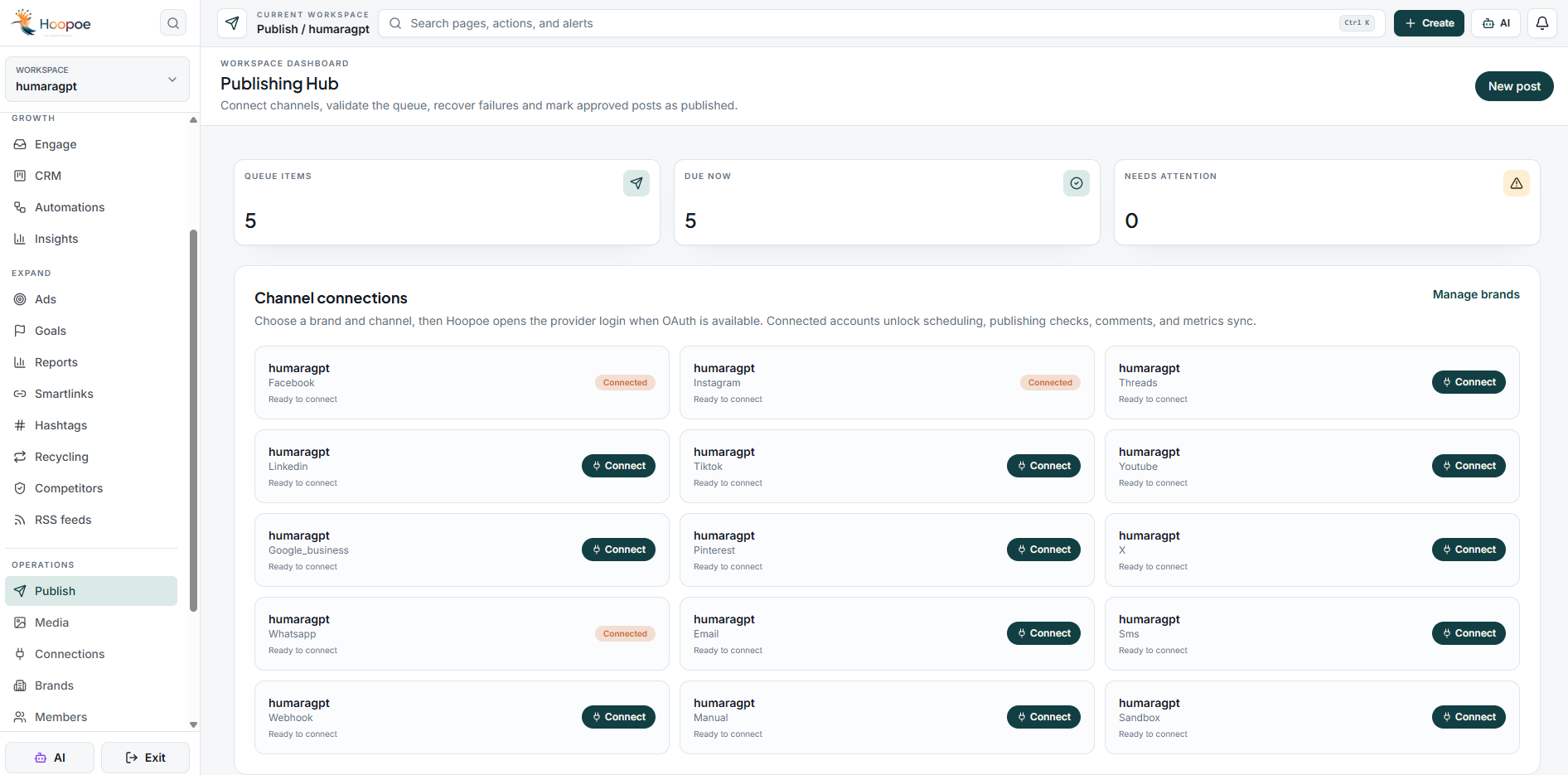Image resolution: width=1568 pixels, height=775 pixels.
Task: Click Facebook Connected status badge
Action: click(625, 383)
